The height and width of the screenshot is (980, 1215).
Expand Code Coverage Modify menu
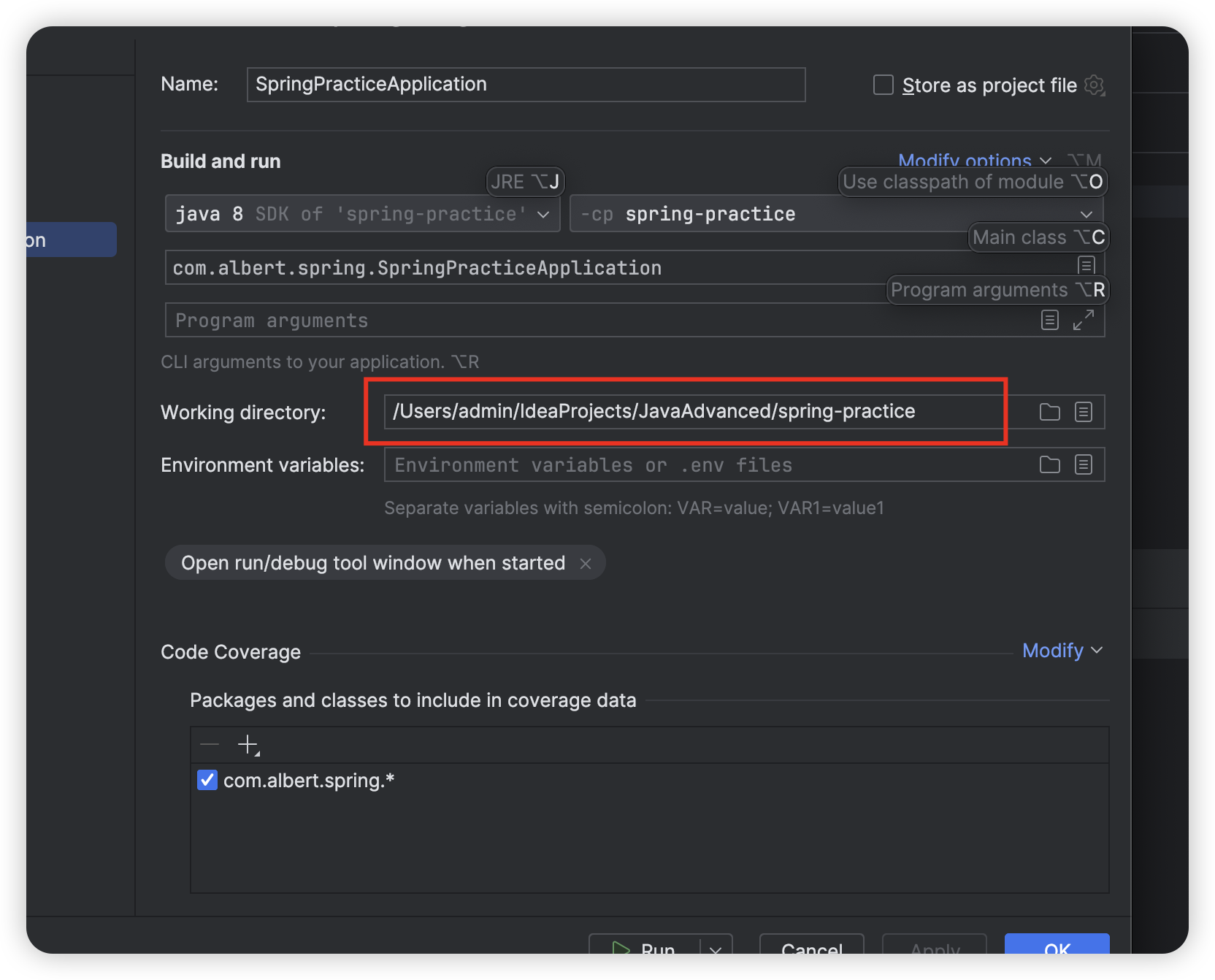pos(1062,651)
